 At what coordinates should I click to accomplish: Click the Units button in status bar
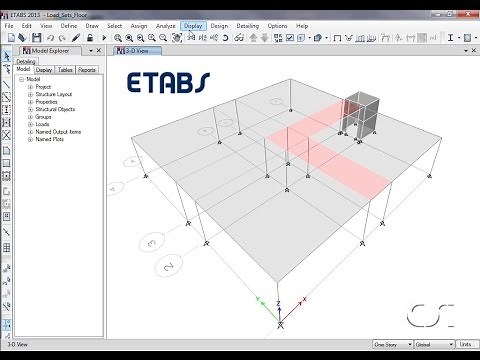(x=466, y=344)
